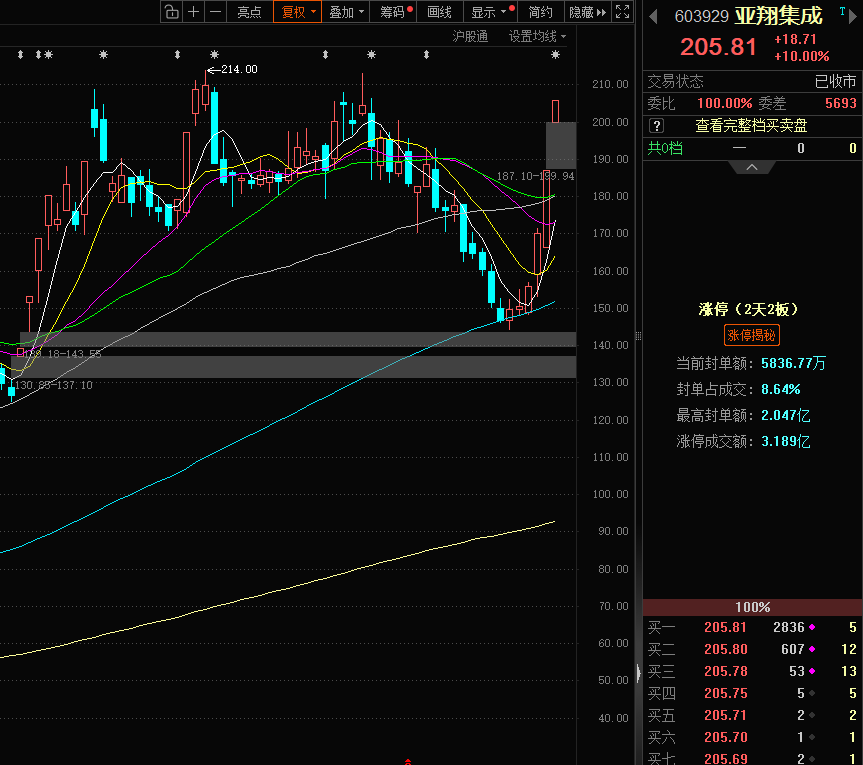Open the 显示 display dropdown

[x=489, y=12]
